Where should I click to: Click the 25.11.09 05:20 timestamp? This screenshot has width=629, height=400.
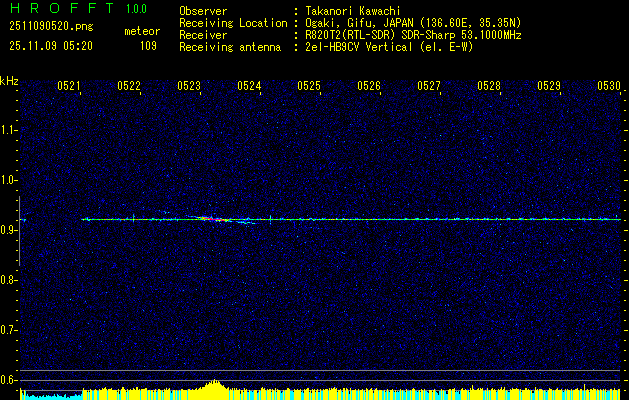(x=51, y=45)
